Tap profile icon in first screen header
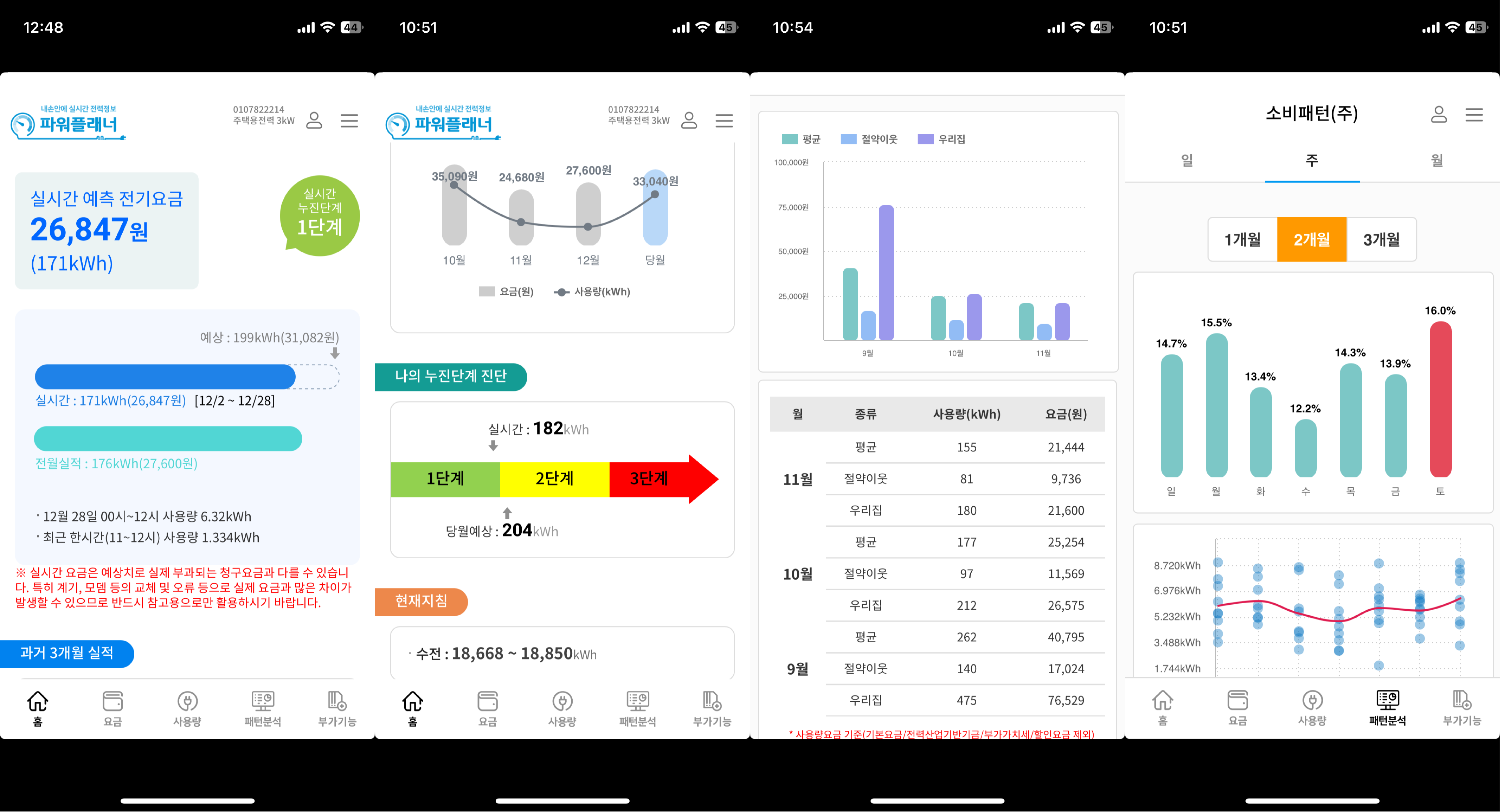Viewport: 1500px width, 812px height. pos(314,121)
